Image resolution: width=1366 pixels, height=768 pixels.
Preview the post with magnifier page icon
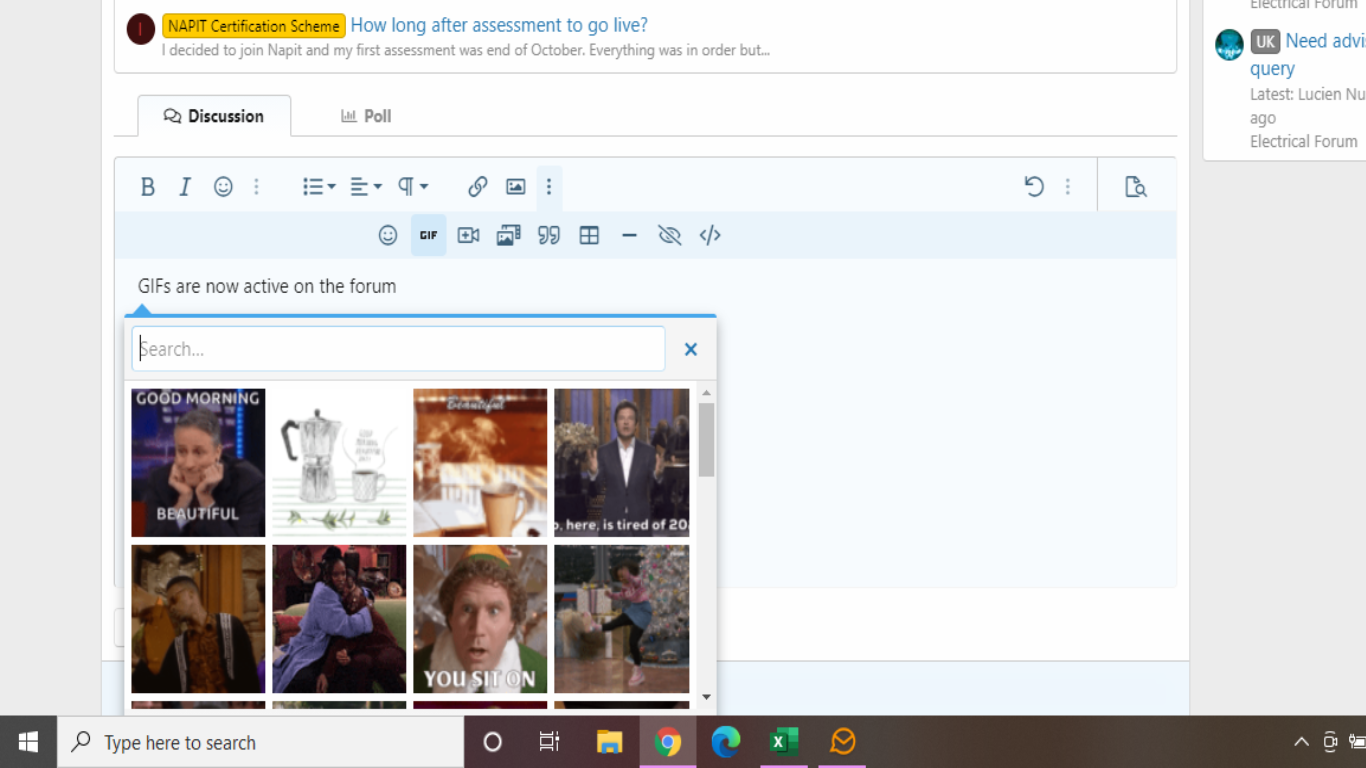1135,187
